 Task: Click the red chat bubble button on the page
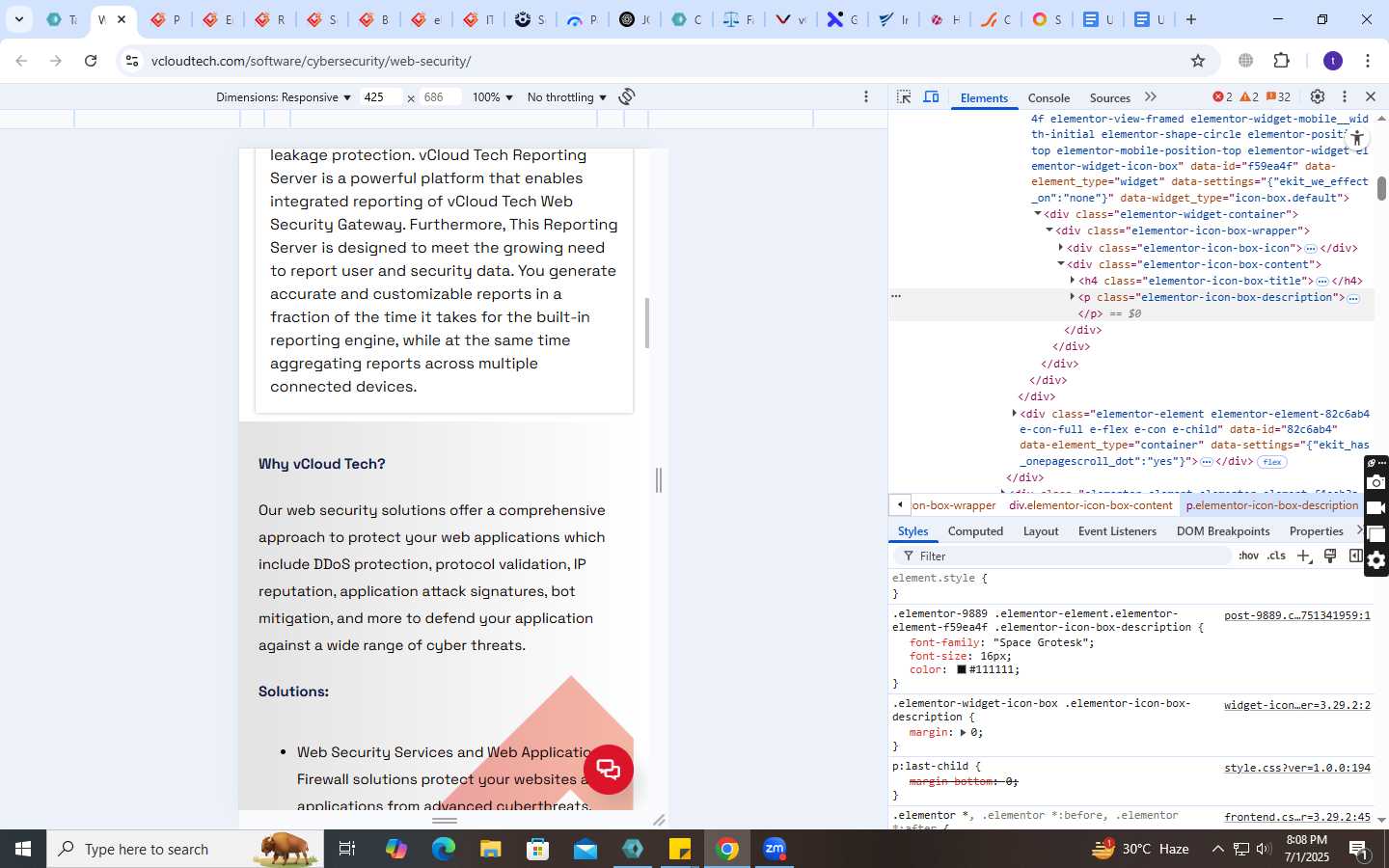pyautogui.click(x=608, y=770)
